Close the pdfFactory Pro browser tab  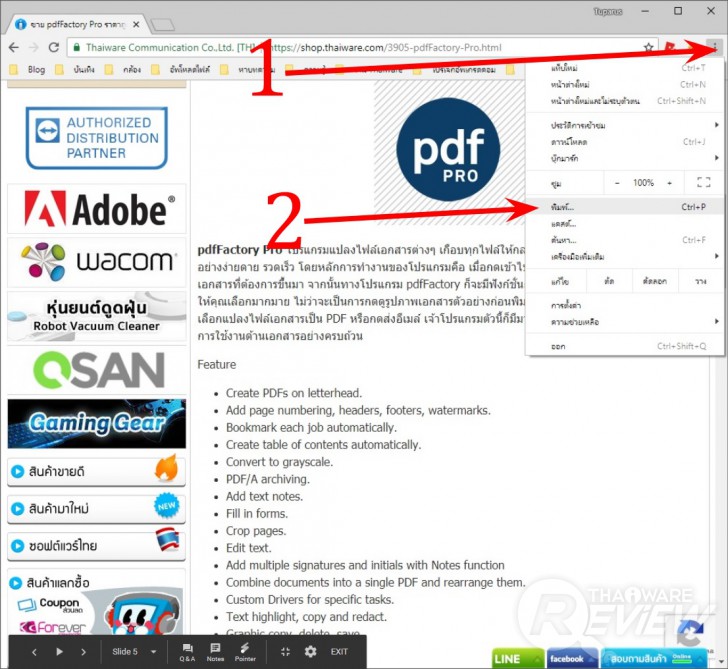pos(136,25)
